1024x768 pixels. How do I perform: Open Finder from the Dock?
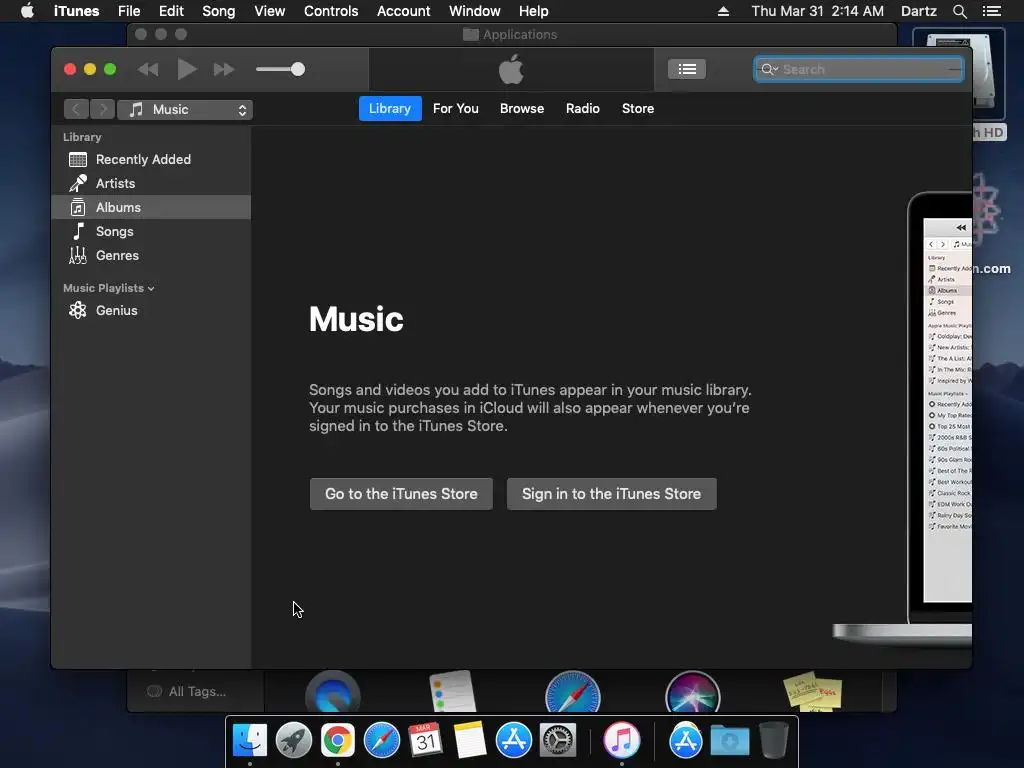250,740
